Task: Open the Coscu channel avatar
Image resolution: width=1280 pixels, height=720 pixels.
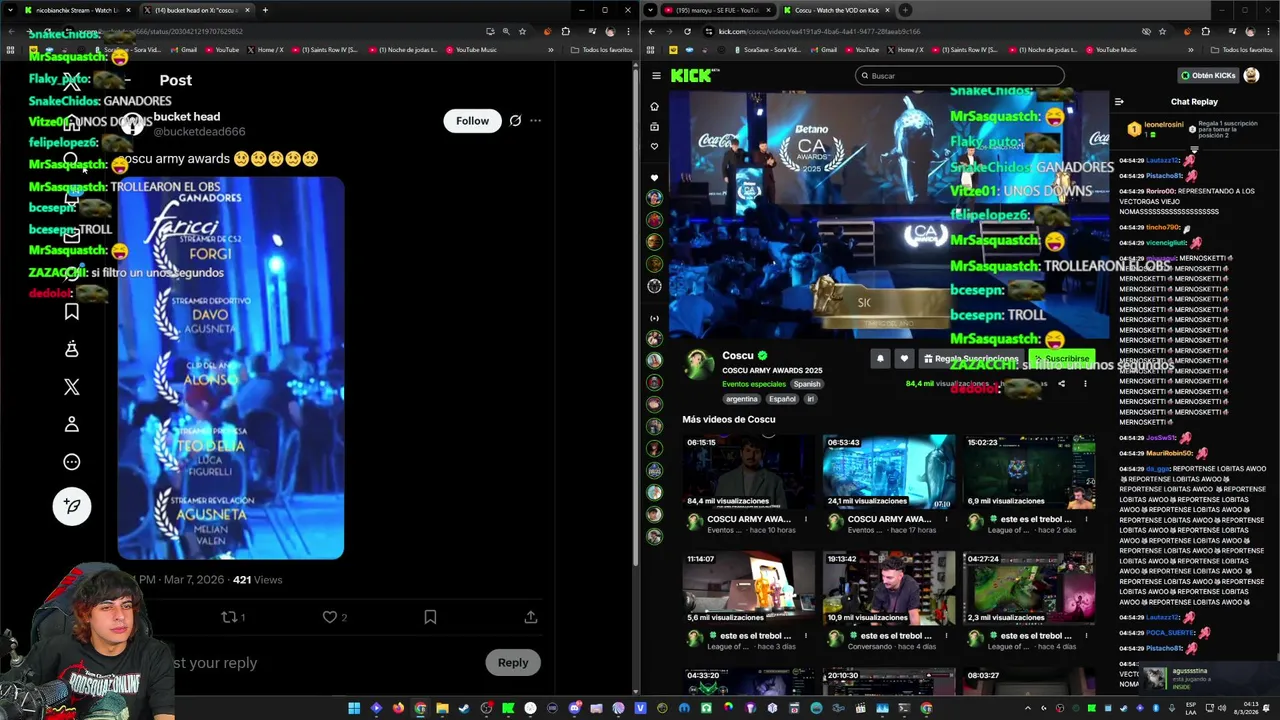Action: tap(699, 363)
